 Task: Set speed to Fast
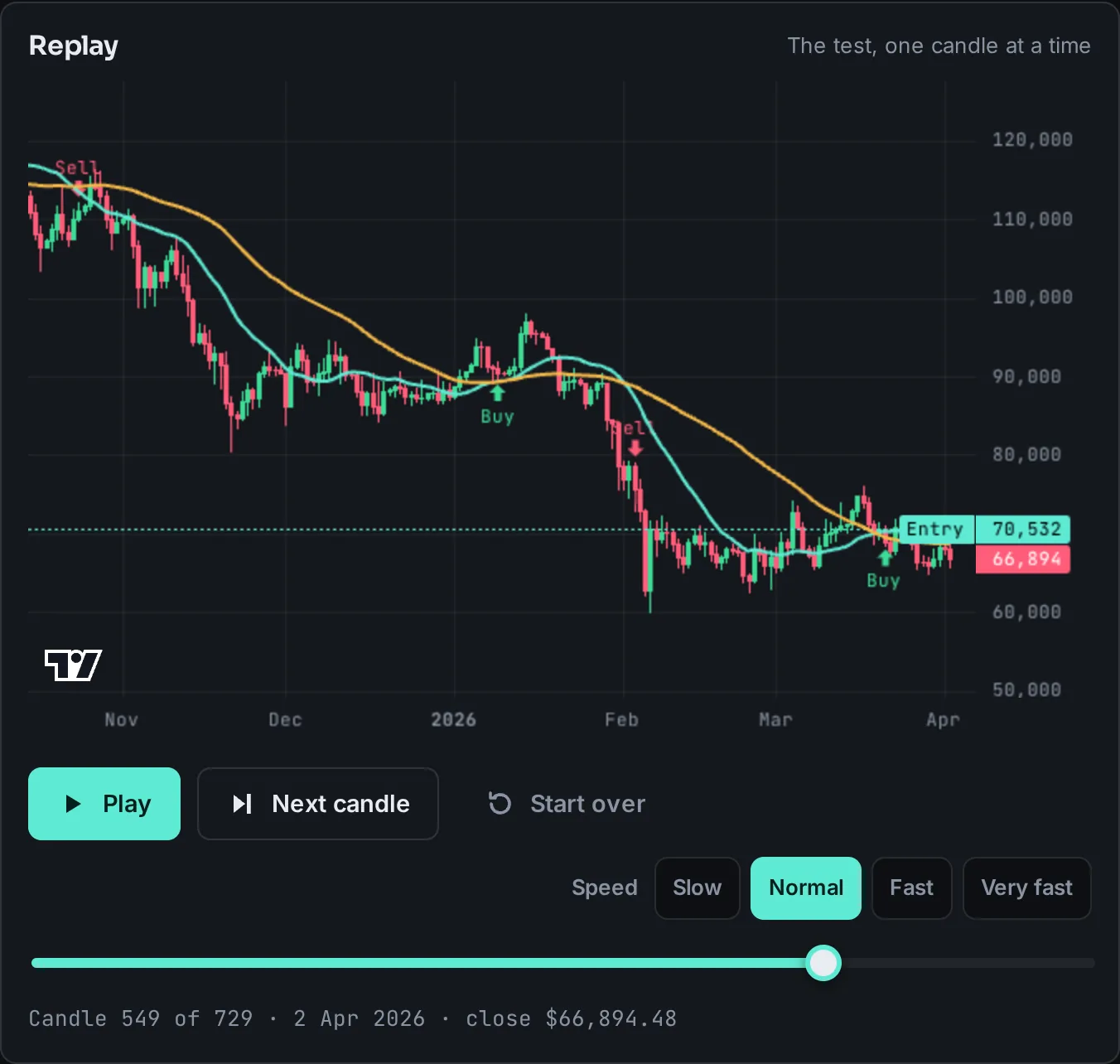tap(912, 888)
